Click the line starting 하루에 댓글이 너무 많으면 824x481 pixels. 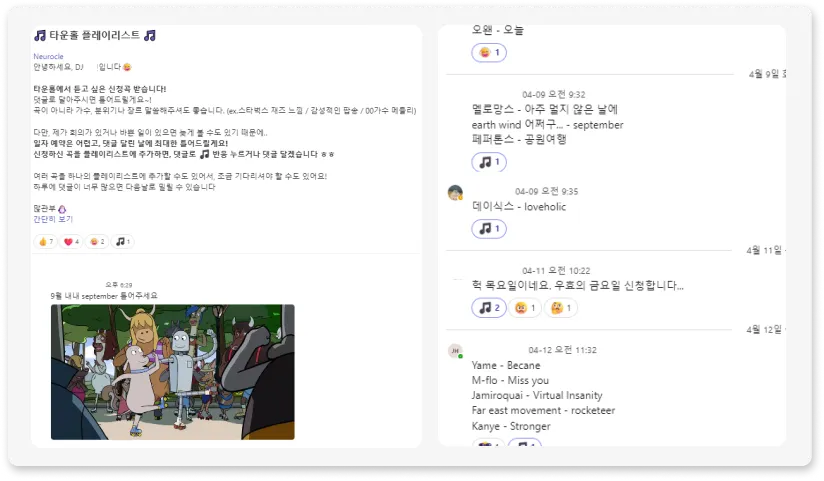124,187
